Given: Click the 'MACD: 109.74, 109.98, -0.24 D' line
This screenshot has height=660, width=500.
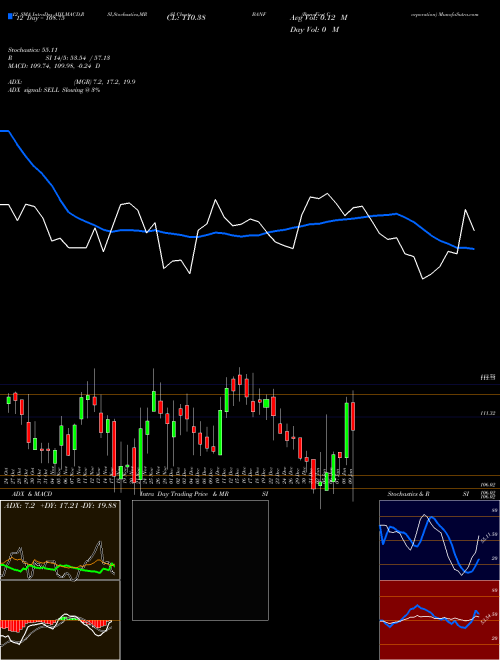Looking at the screenshot, I should pyautogui.click(x=54, y=66).
